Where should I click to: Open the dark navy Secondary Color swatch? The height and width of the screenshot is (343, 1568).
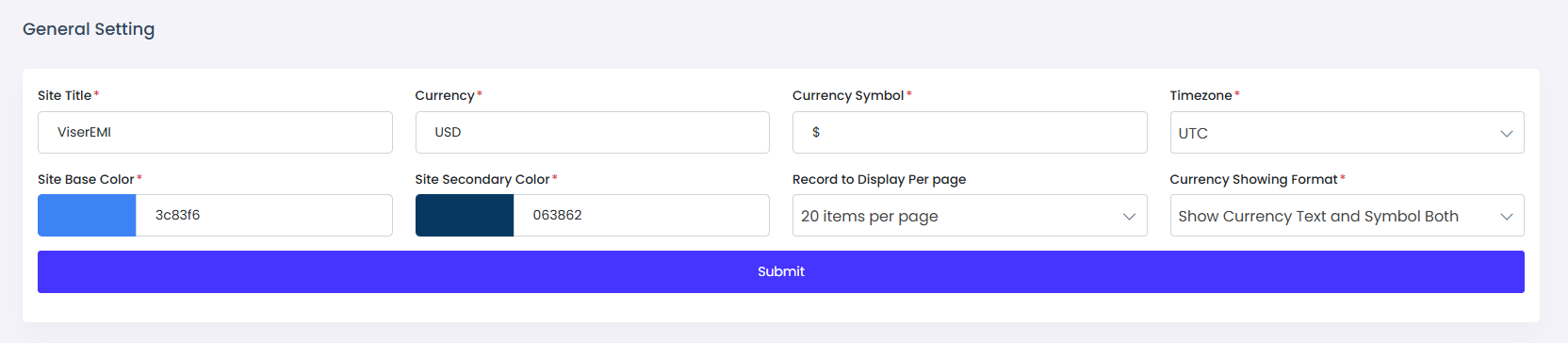coord(465,215)
